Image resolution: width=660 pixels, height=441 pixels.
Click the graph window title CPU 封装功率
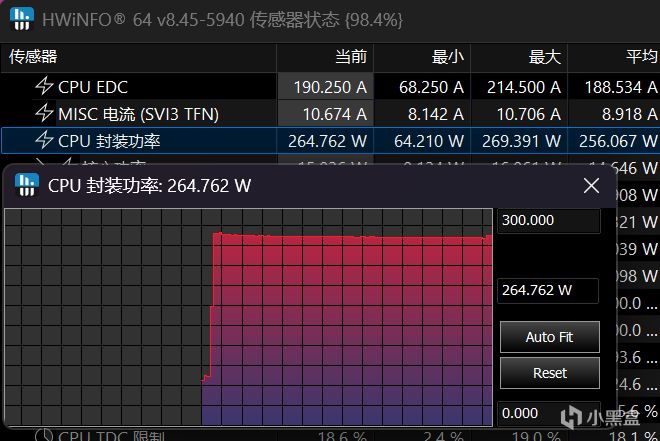tap(149, 186)
